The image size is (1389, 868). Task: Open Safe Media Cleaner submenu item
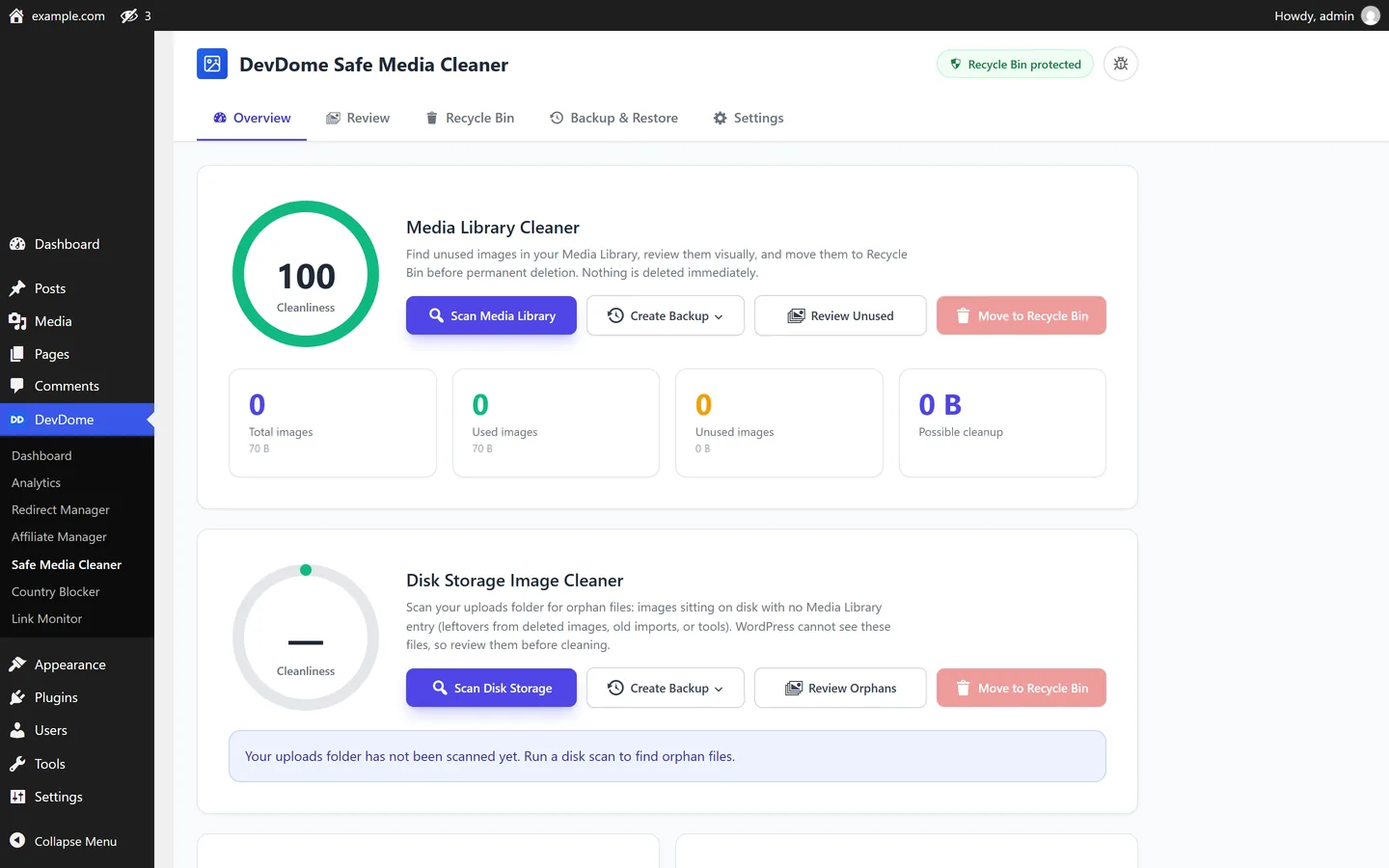67,564
